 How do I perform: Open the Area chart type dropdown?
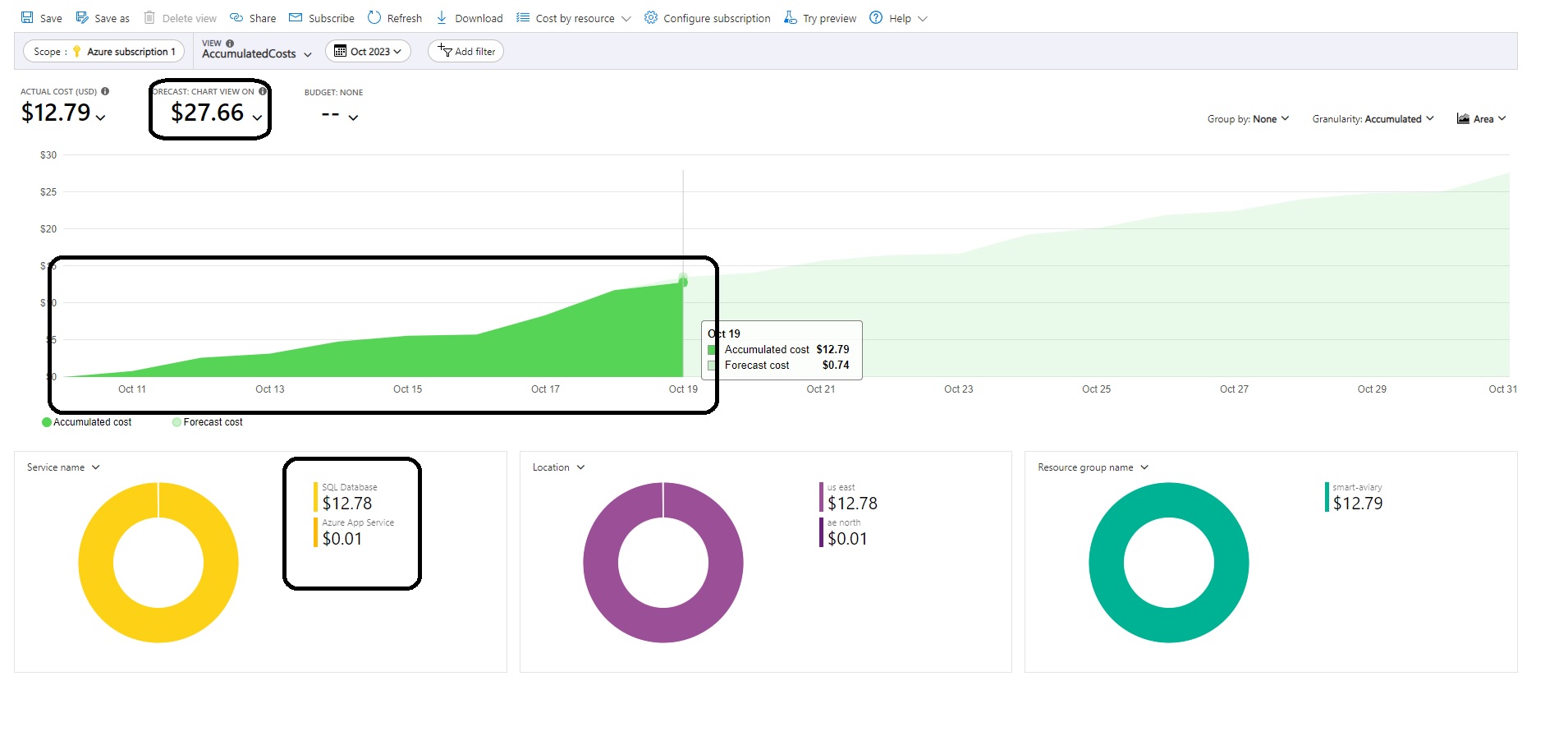tap(1481, 119)
